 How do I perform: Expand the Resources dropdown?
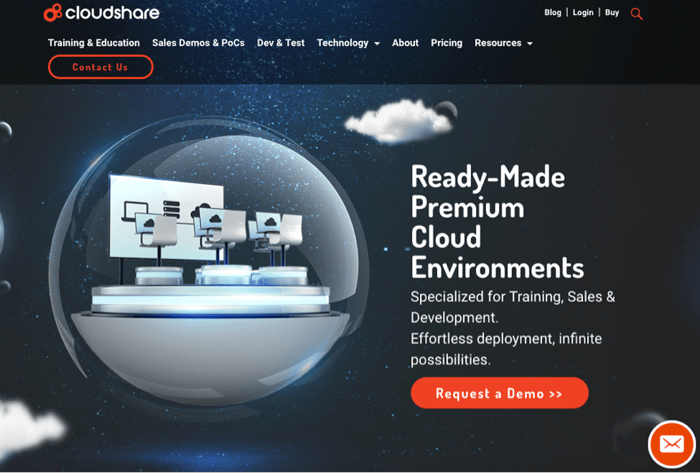(x=503, y=43)
